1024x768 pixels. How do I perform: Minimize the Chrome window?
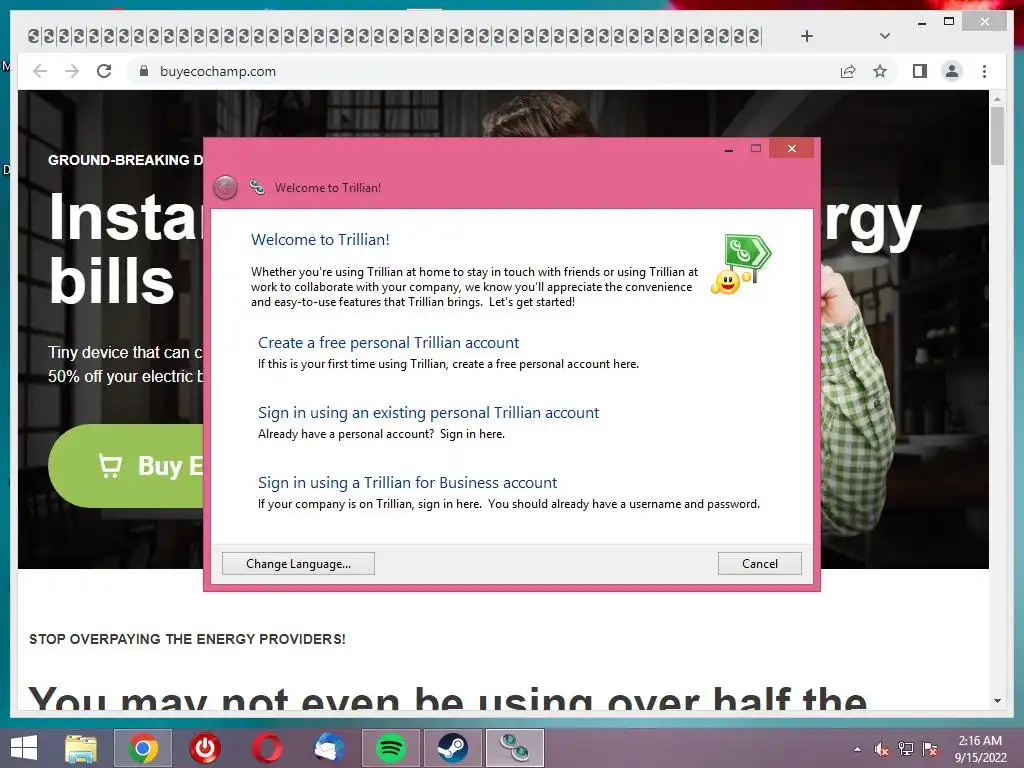click(x=921, y=22)
